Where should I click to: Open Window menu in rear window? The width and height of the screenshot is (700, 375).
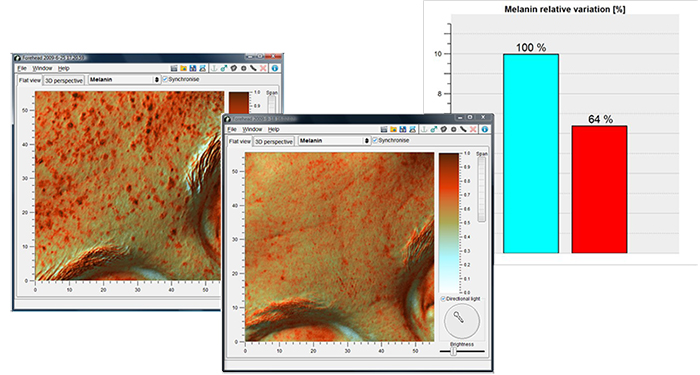point(42,68)
